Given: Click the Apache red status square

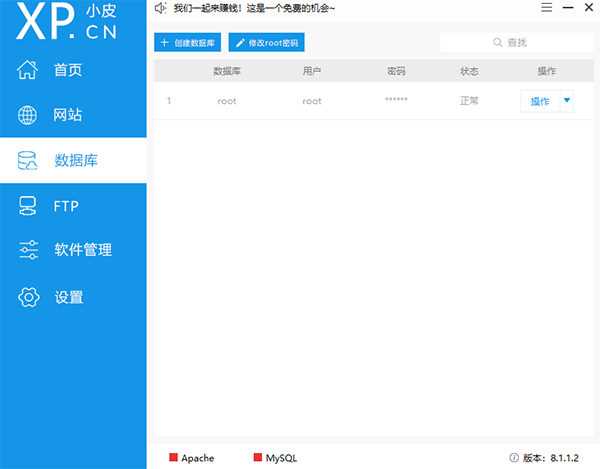Looking at the screenshot, I should [173, 457].
